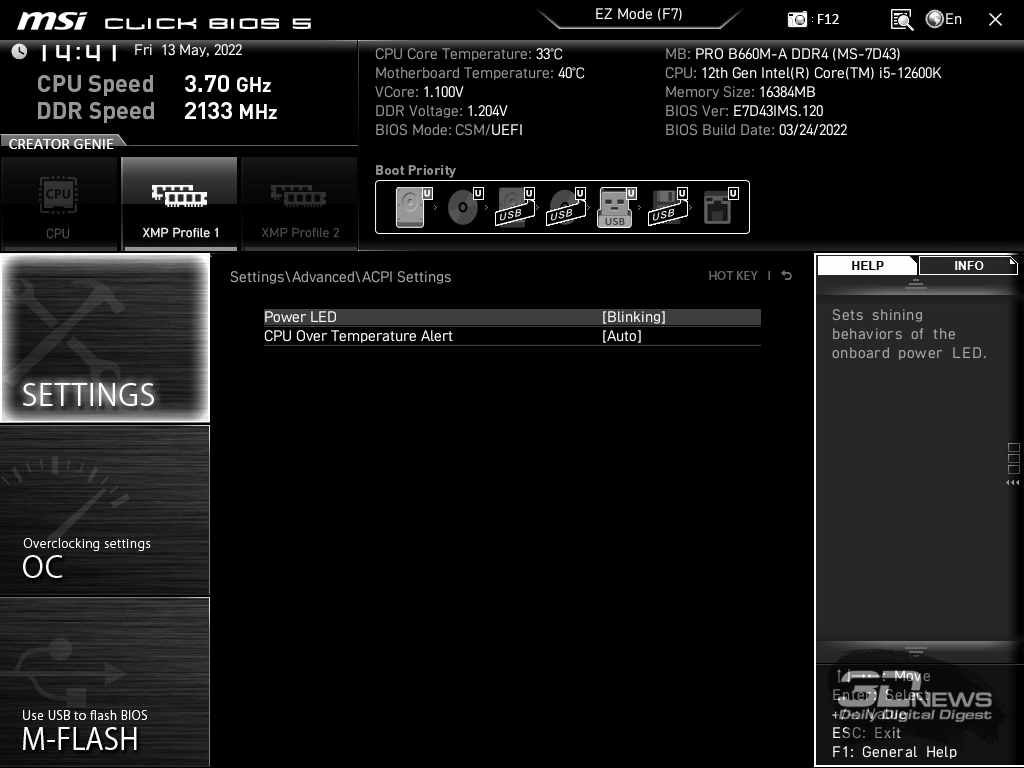Click the clock icon beside the time
Screen dimensions: 1024x768
[x=20, y=51]
